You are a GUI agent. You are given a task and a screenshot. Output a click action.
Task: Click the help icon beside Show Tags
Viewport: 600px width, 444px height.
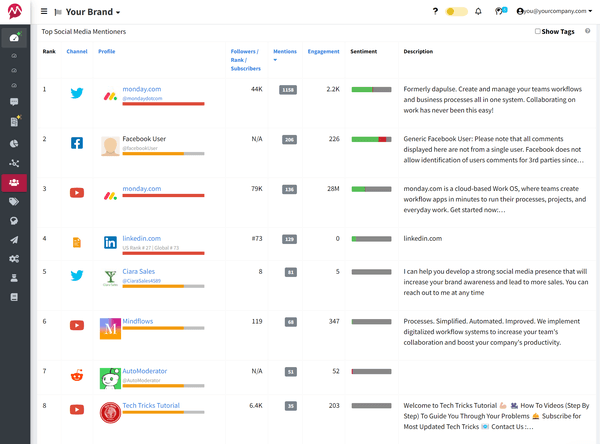point(587,31)
